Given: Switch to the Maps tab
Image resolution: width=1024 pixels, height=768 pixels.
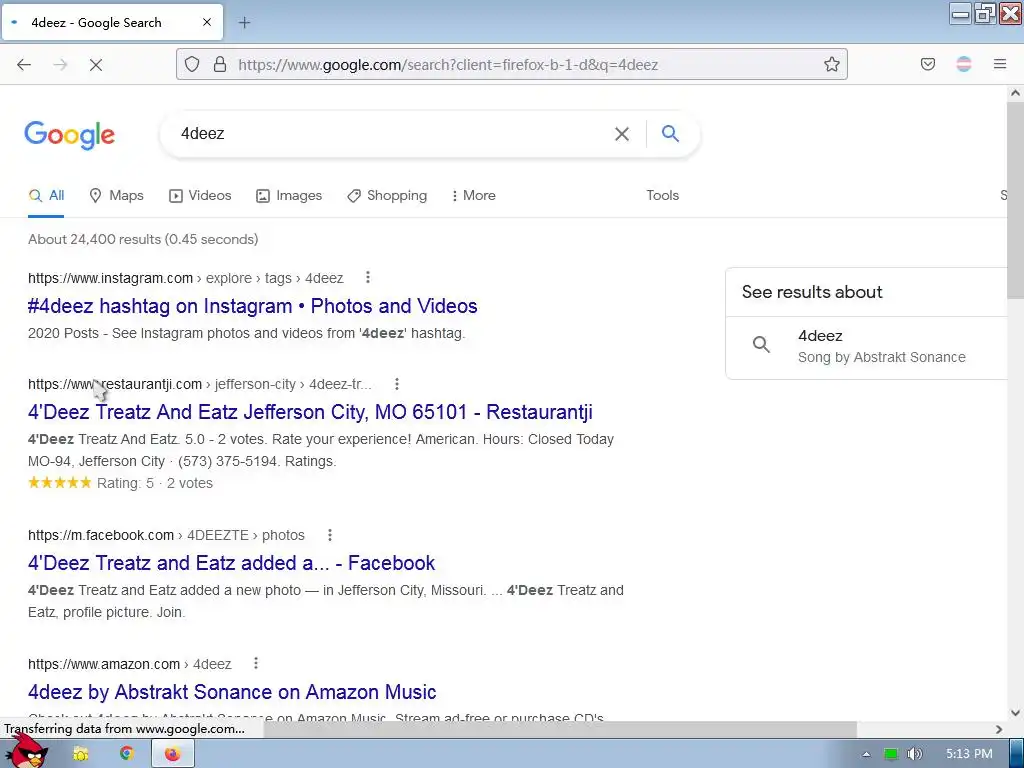Looking at the screenshot, I should [x=116, y=195].
